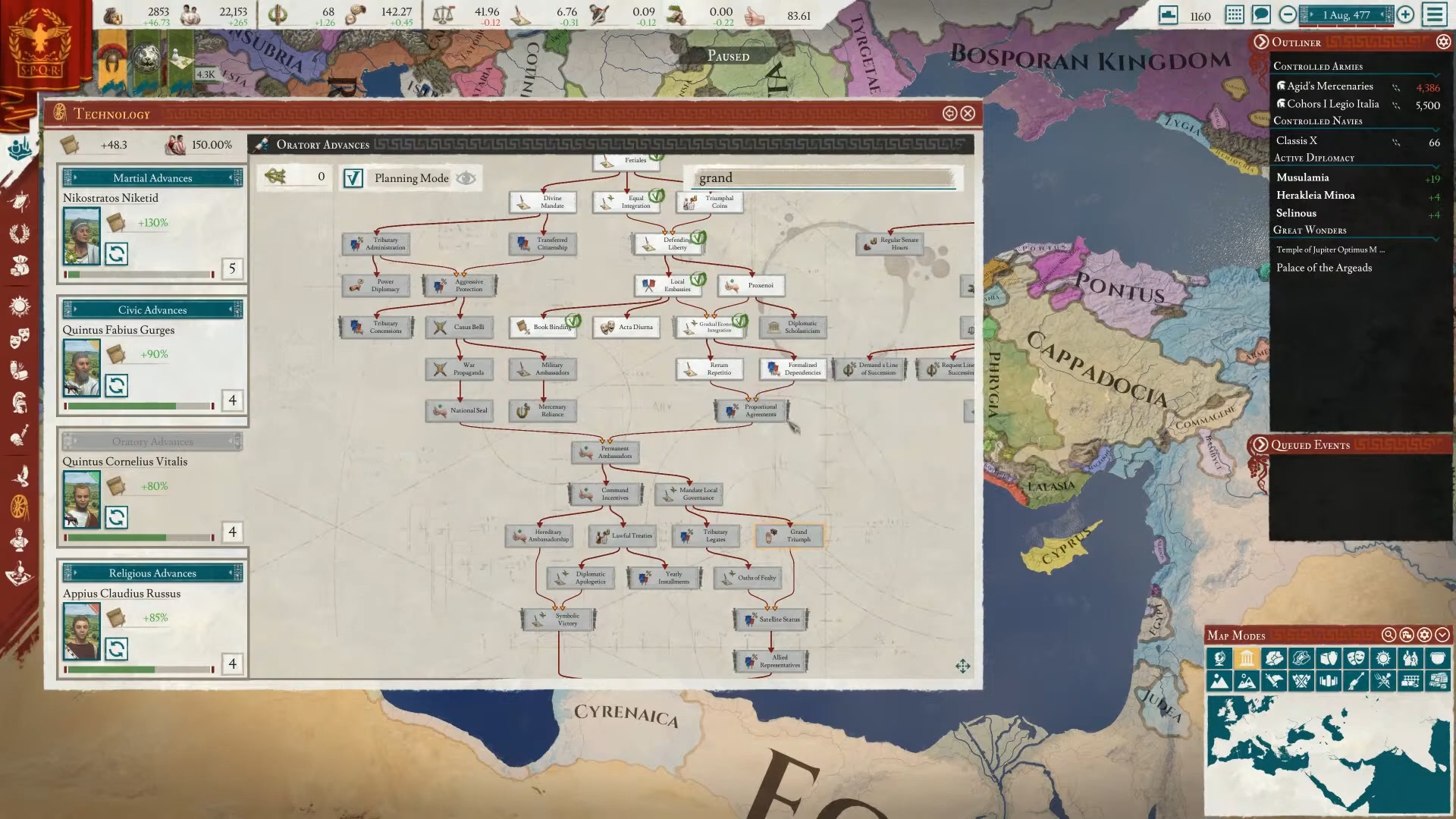This screenshot has height=819, width=1456.
Task: Switch to Civic Advances tab
Action: 152,309
